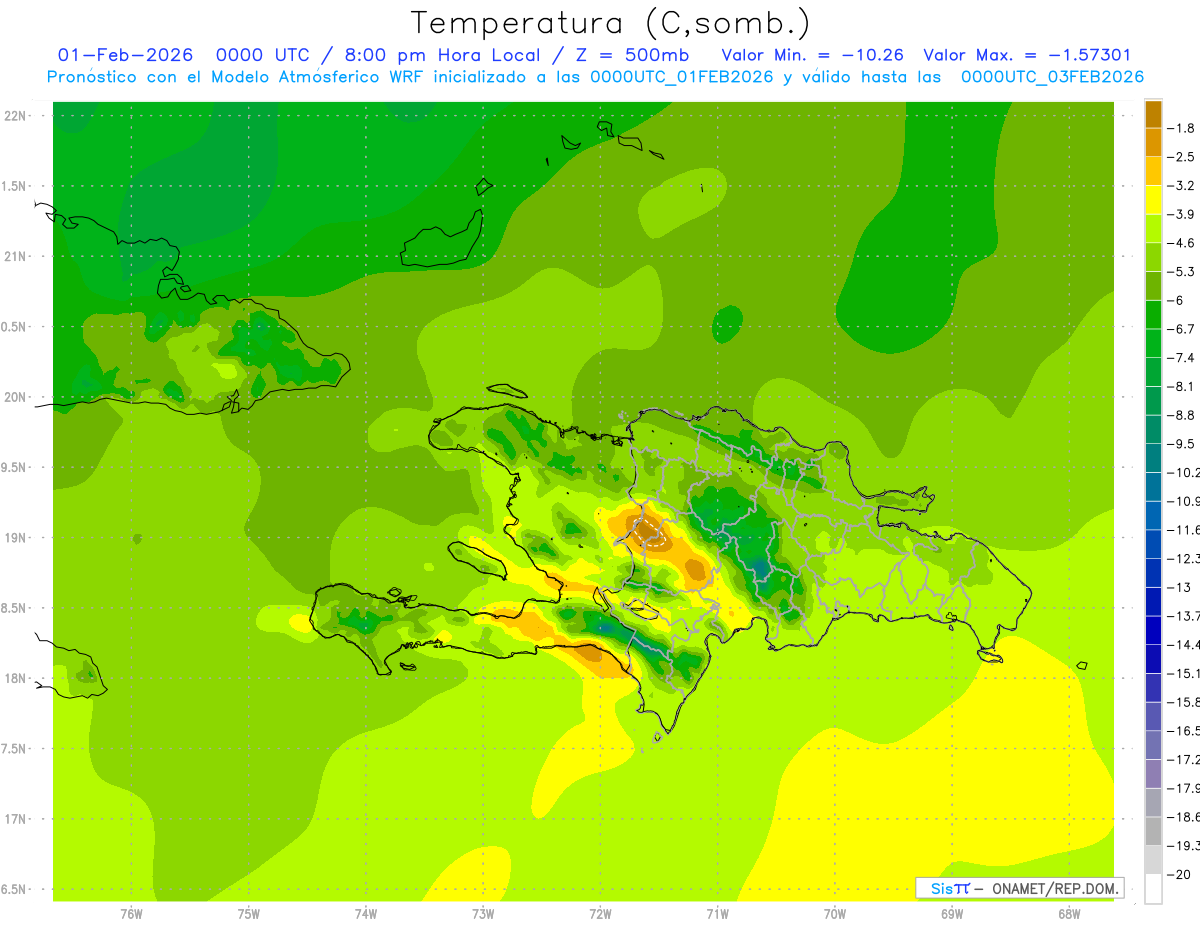Click the '68W' longitude label

point(1069,914)
